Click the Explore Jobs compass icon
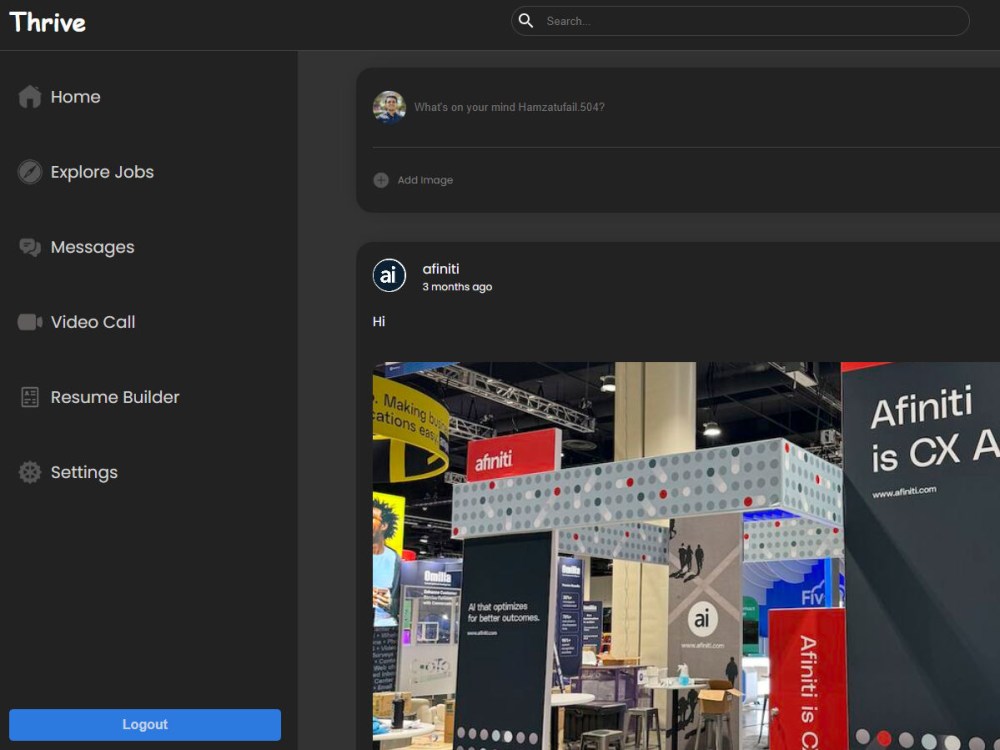Viewport: 1000px width, 750px height. click(29, 172)
